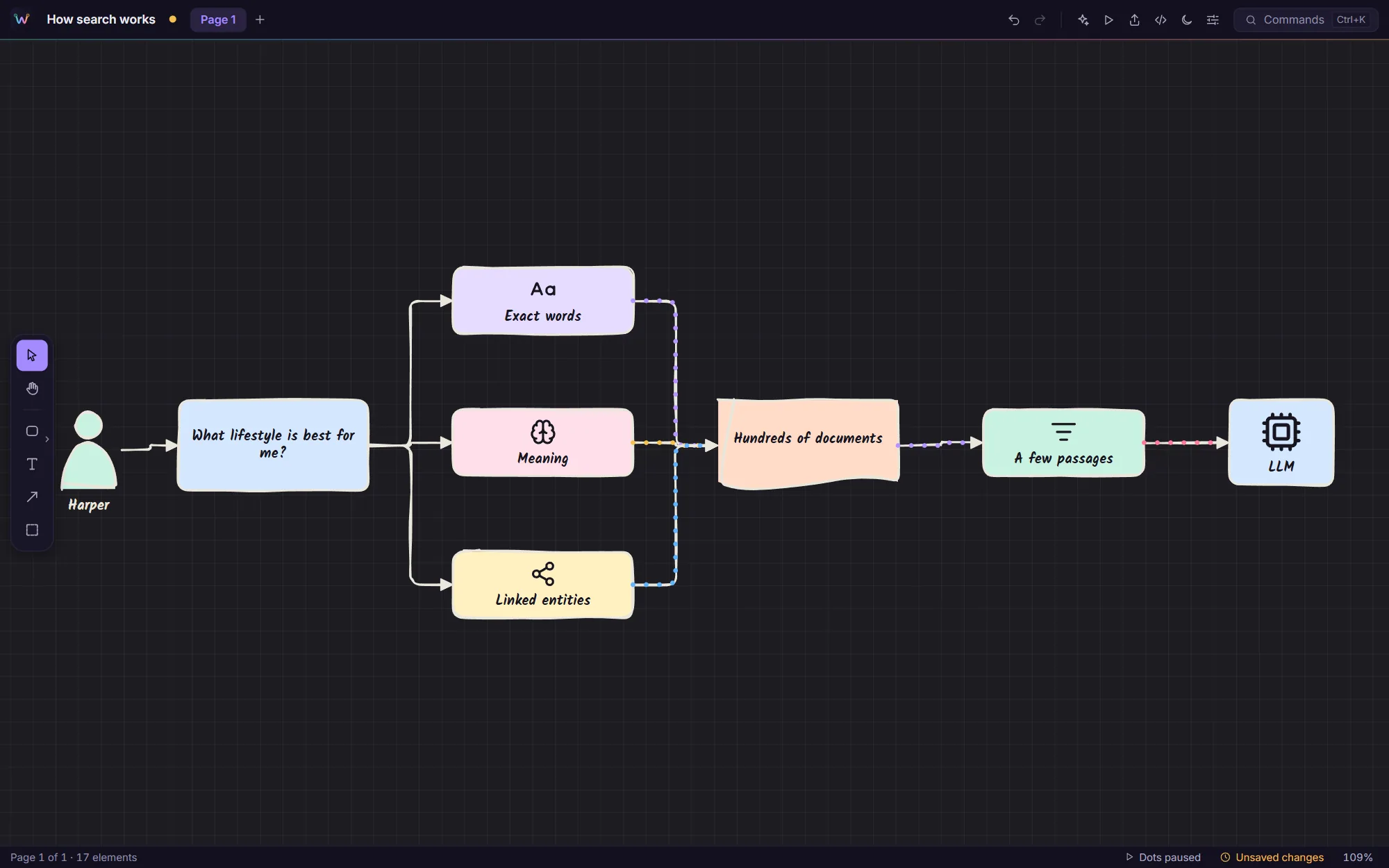Redo the last undone action
Image resolution: width=1389 pixels, height=868 pixels.
pyautogui.click(x=1040, y=20)
